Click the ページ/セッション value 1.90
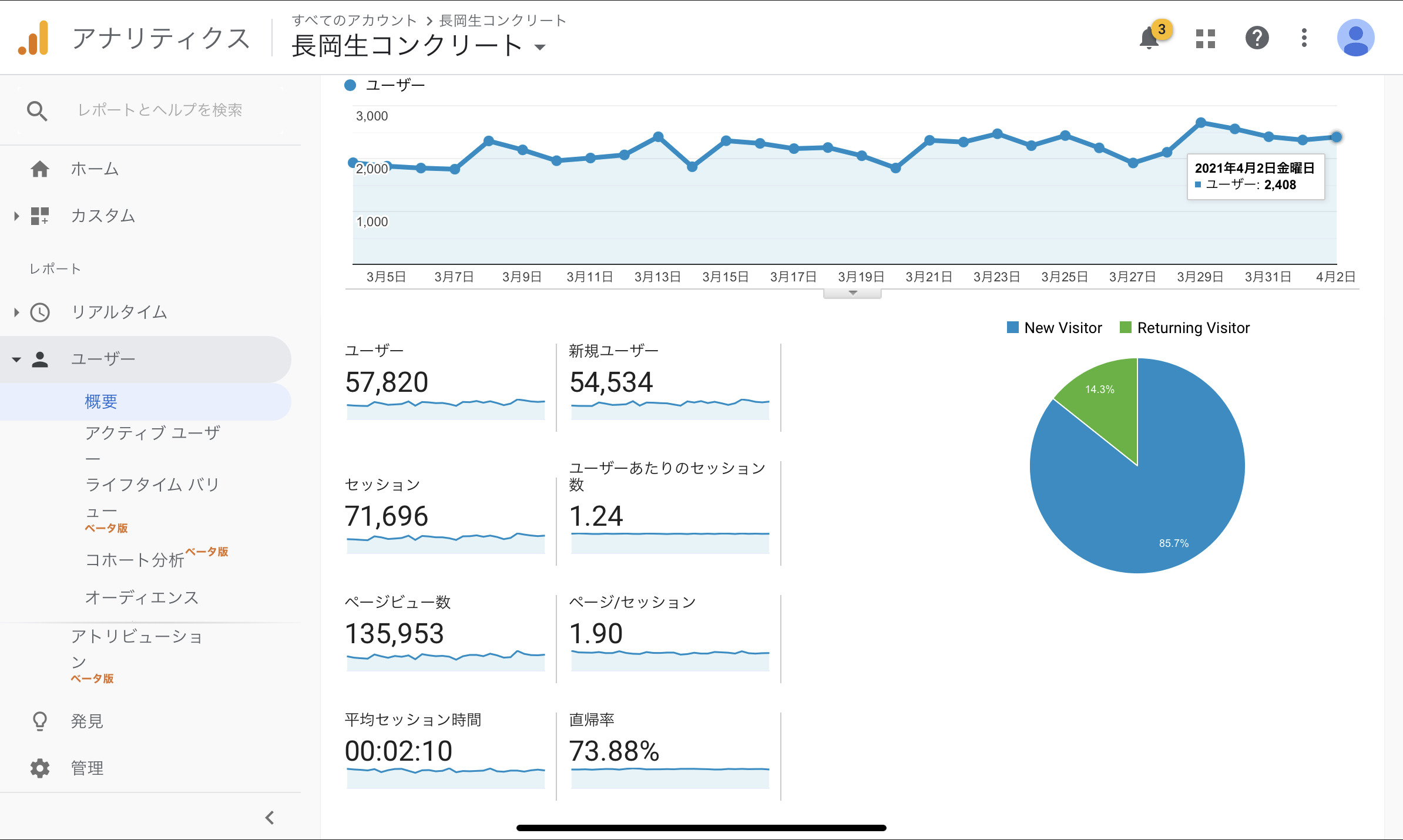Viewport: 1403px width, 840px height. pos(596,634)
